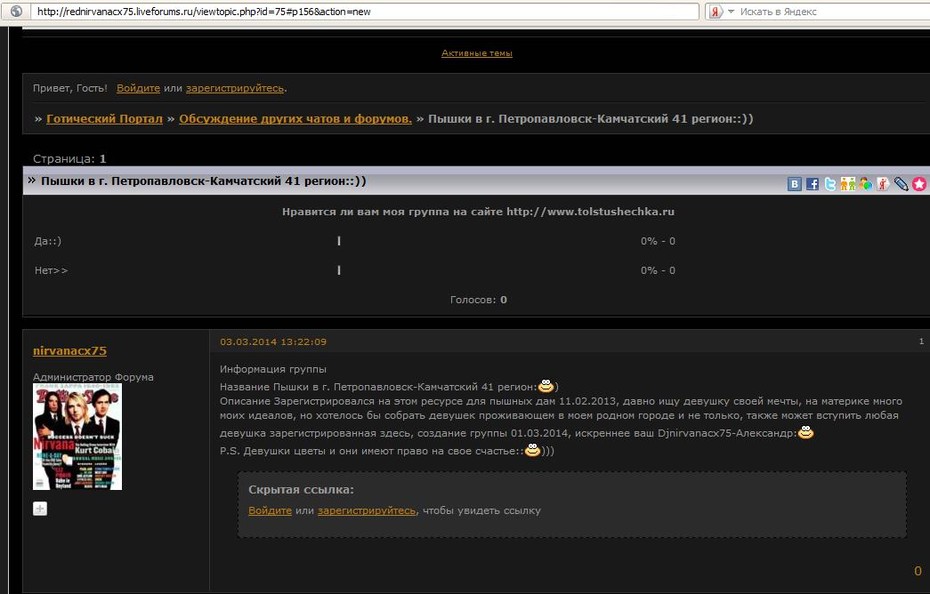Click the globe site icon in address bar
This screenshot has height=594, width=930.
[x=17, y=11]
